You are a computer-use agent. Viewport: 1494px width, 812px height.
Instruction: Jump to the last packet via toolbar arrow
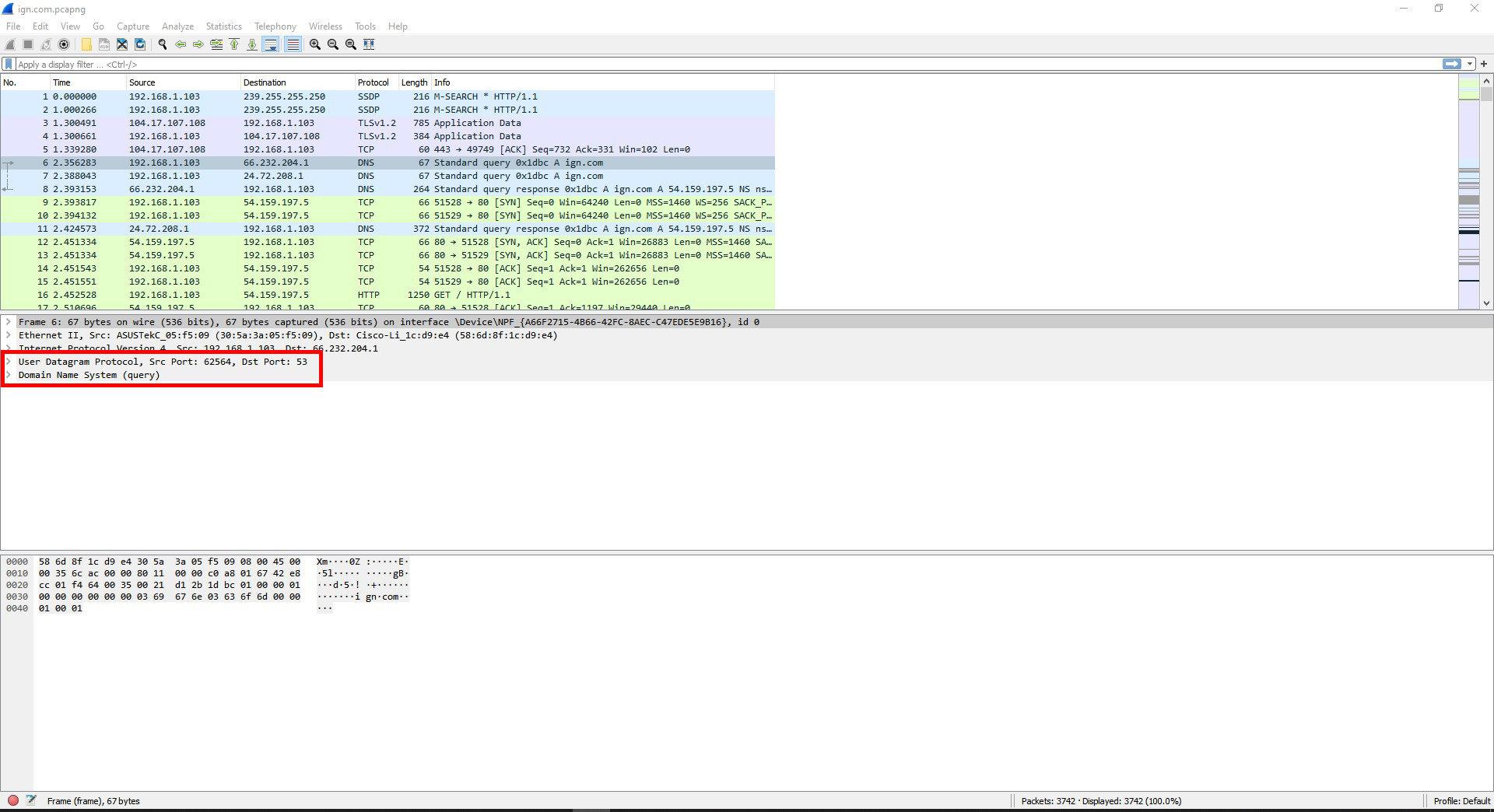(252, 44)
